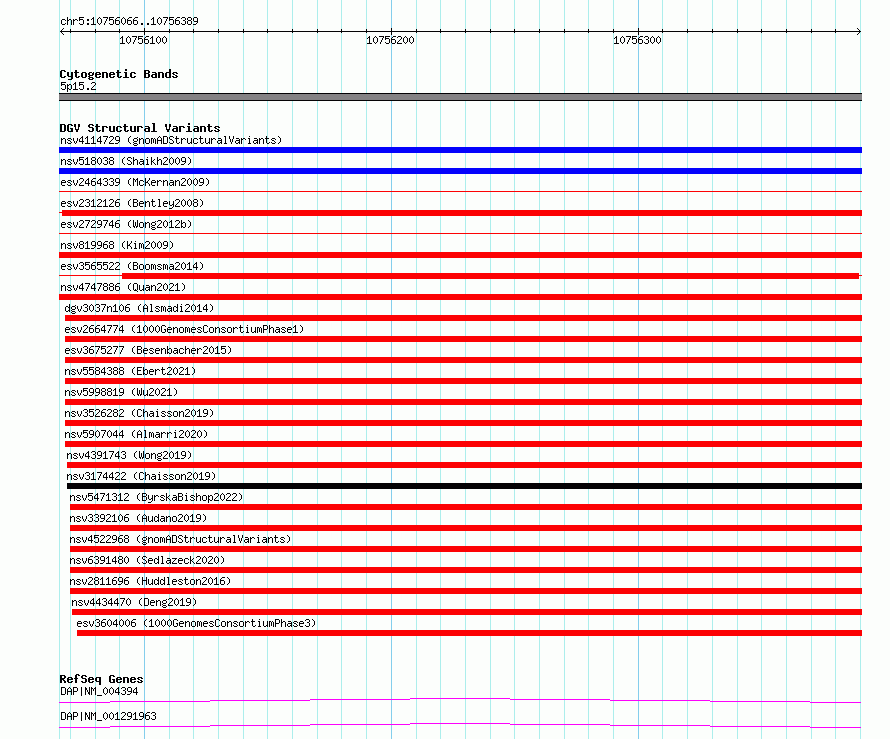Open nsv4391743 (Wong2019) entry
The image size is (890, 739).
tap(129, 455)
